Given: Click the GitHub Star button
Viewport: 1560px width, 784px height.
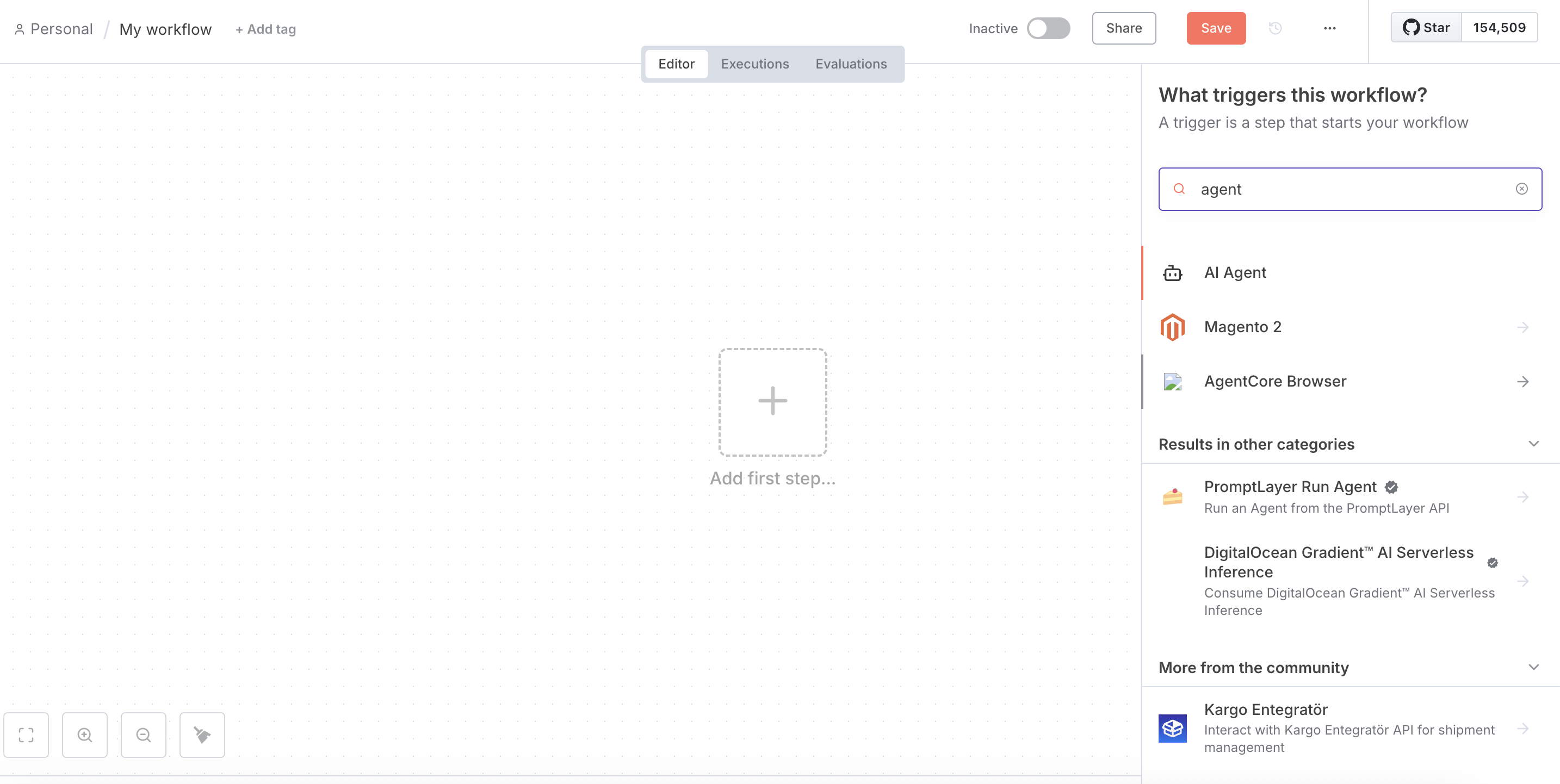Looking at the screenshot, I should [1426, 28].
